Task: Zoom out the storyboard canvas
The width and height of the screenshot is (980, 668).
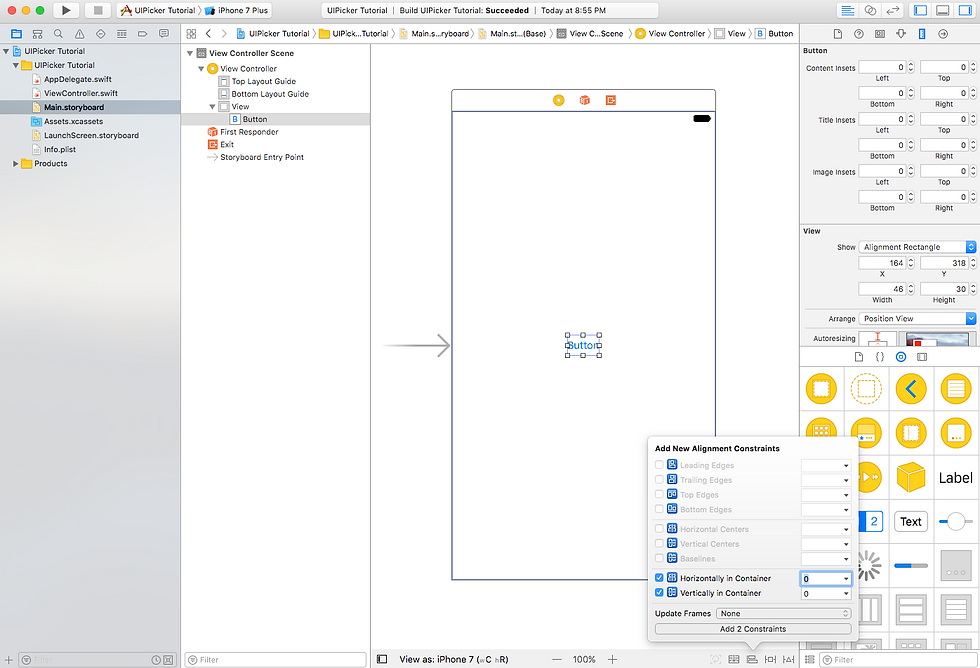Action: pos(557,659)
